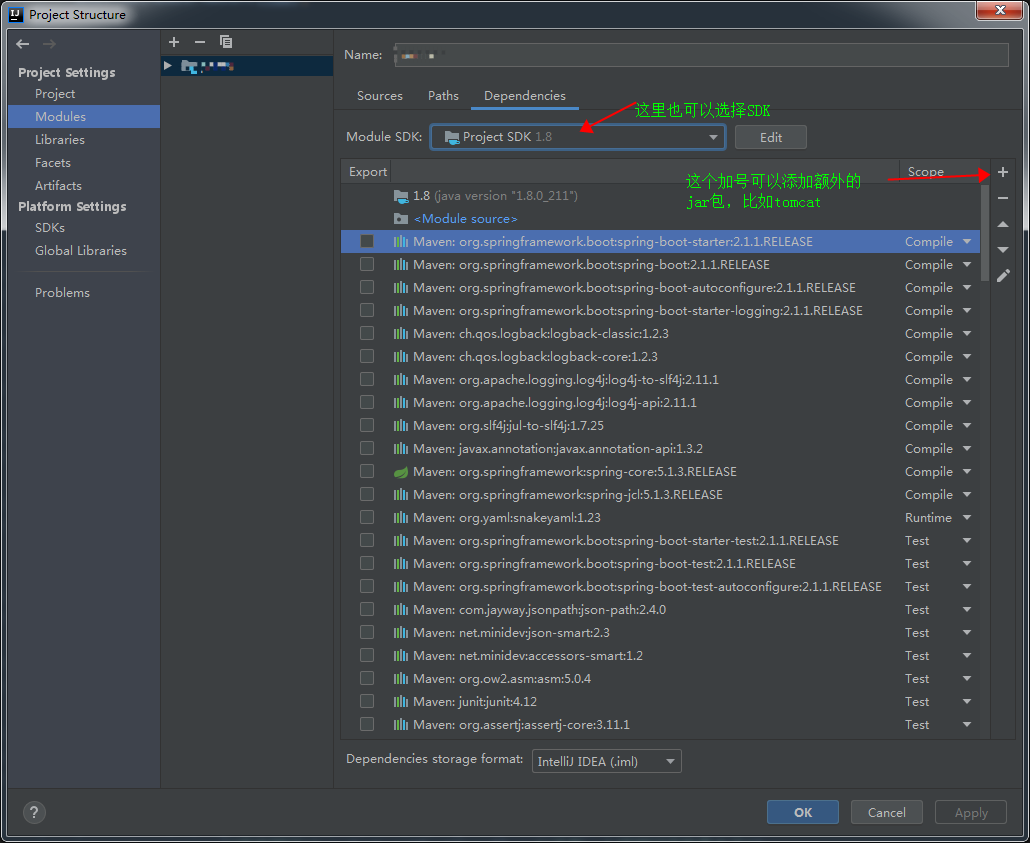Remove selected dependency using the minus icon

coord(1002,197)
